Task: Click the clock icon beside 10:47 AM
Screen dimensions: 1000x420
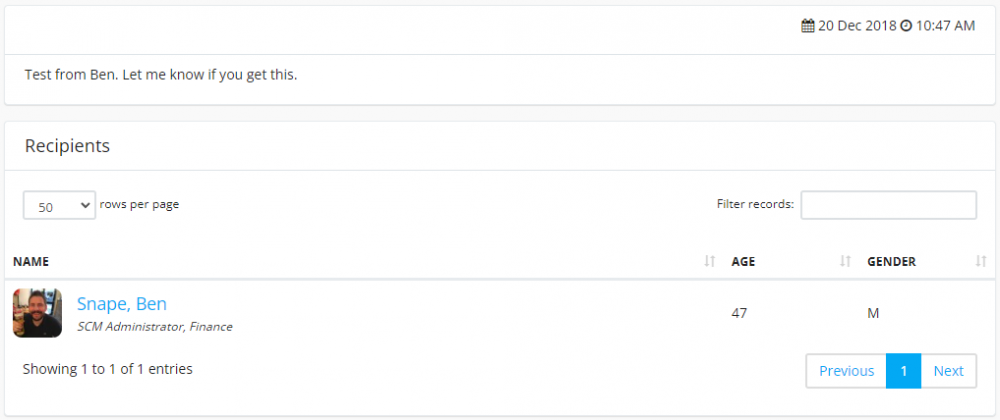Action: pos(906,26)
